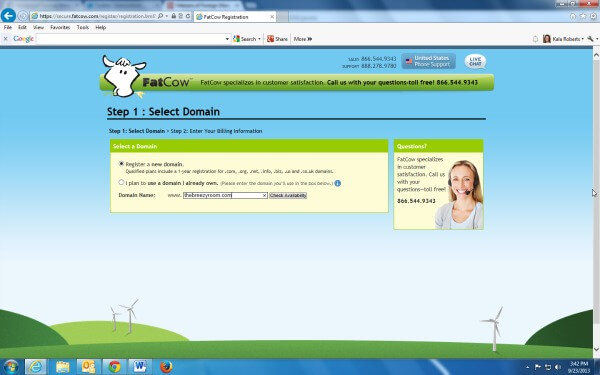Image resolution: width=600 pixels, height=375 pixels.
Task: Open the Live Chat bubble
Action: coord(475,61)
